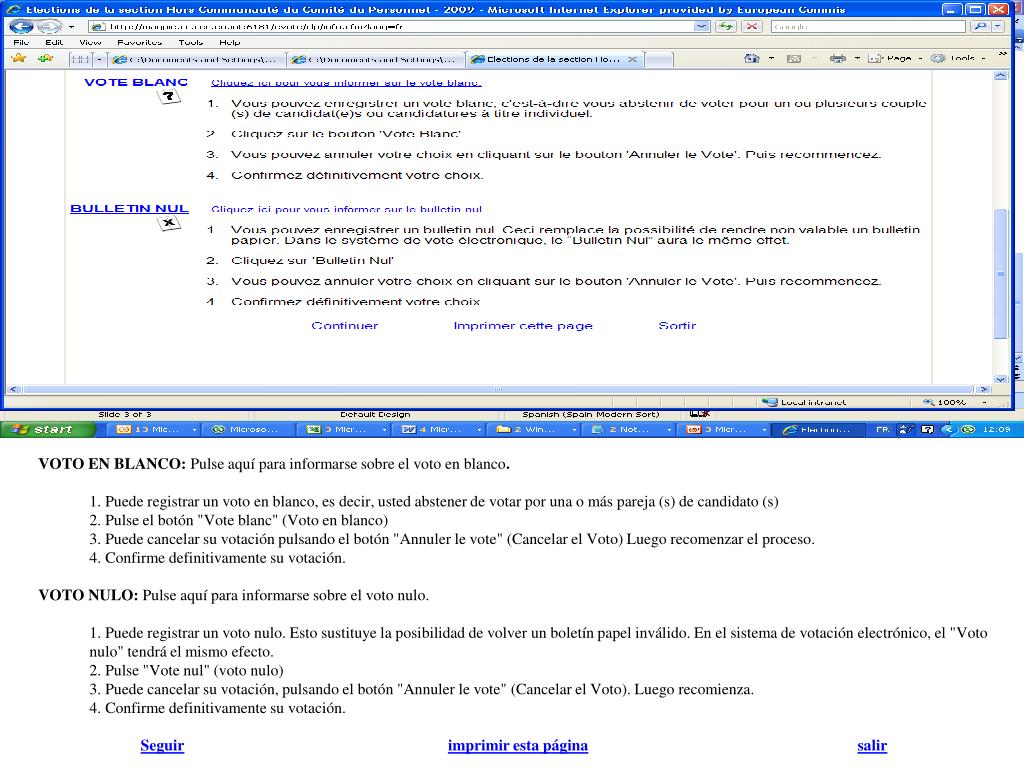
Task: Open the Word 4 Micr... taskbar group
Action: [x=441, y=429]
